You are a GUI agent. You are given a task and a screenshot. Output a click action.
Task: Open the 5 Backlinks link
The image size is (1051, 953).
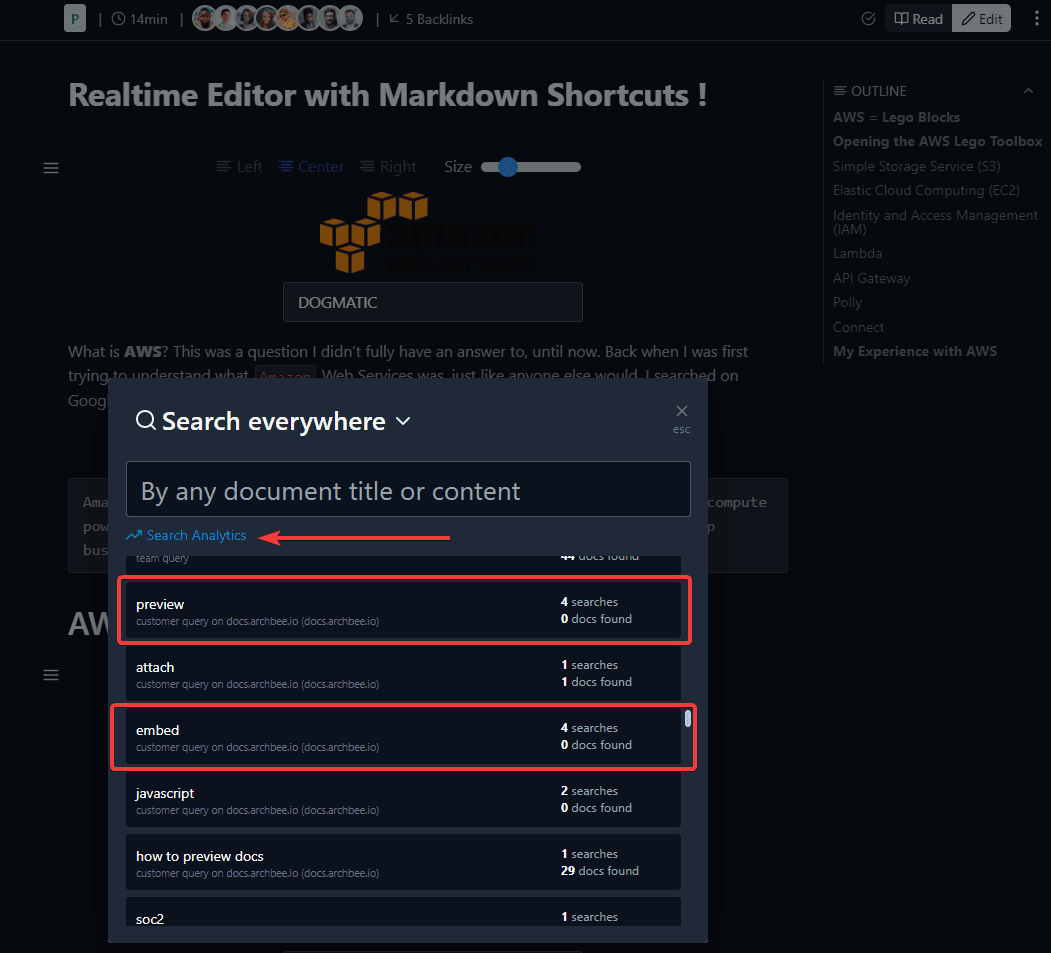431,19
